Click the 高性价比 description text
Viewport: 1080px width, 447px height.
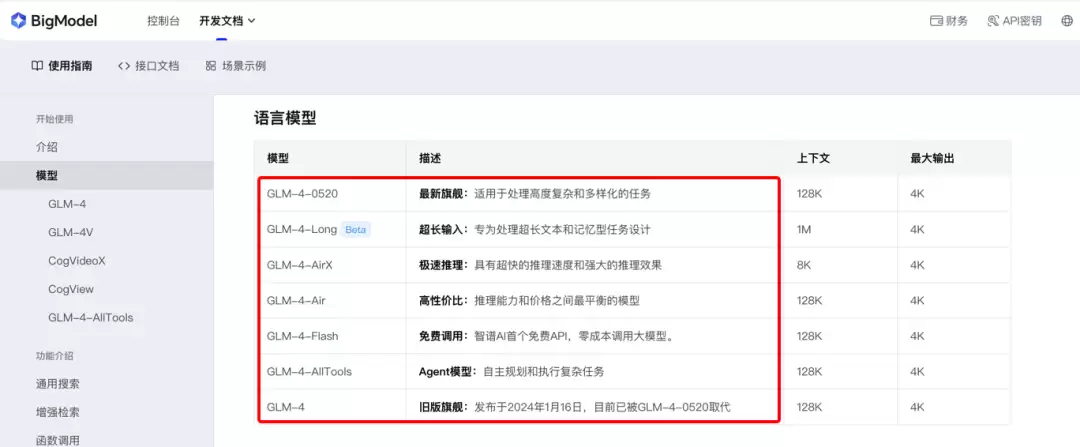529,301
